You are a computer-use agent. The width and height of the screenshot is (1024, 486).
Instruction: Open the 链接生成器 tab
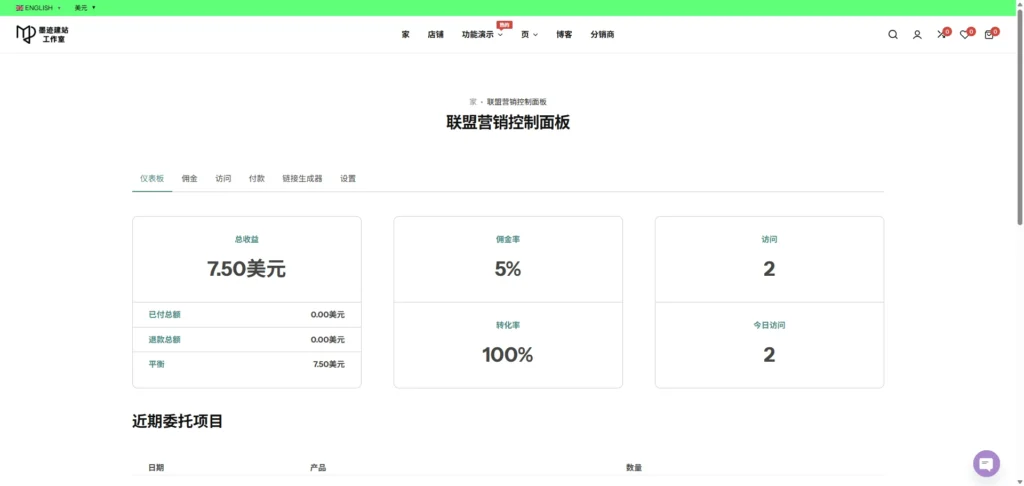(302, 179)
